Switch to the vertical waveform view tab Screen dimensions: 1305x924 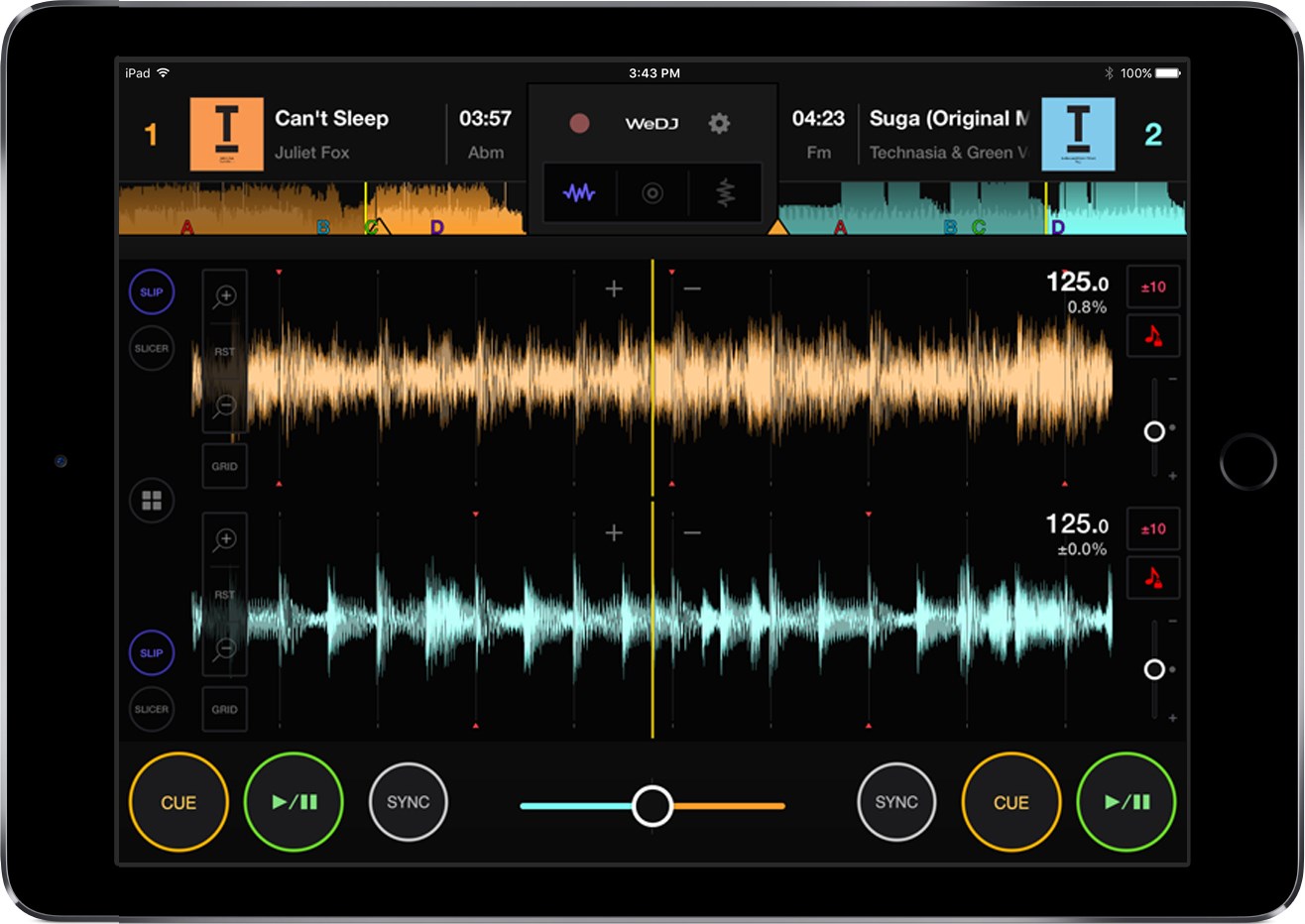[726, 192]
